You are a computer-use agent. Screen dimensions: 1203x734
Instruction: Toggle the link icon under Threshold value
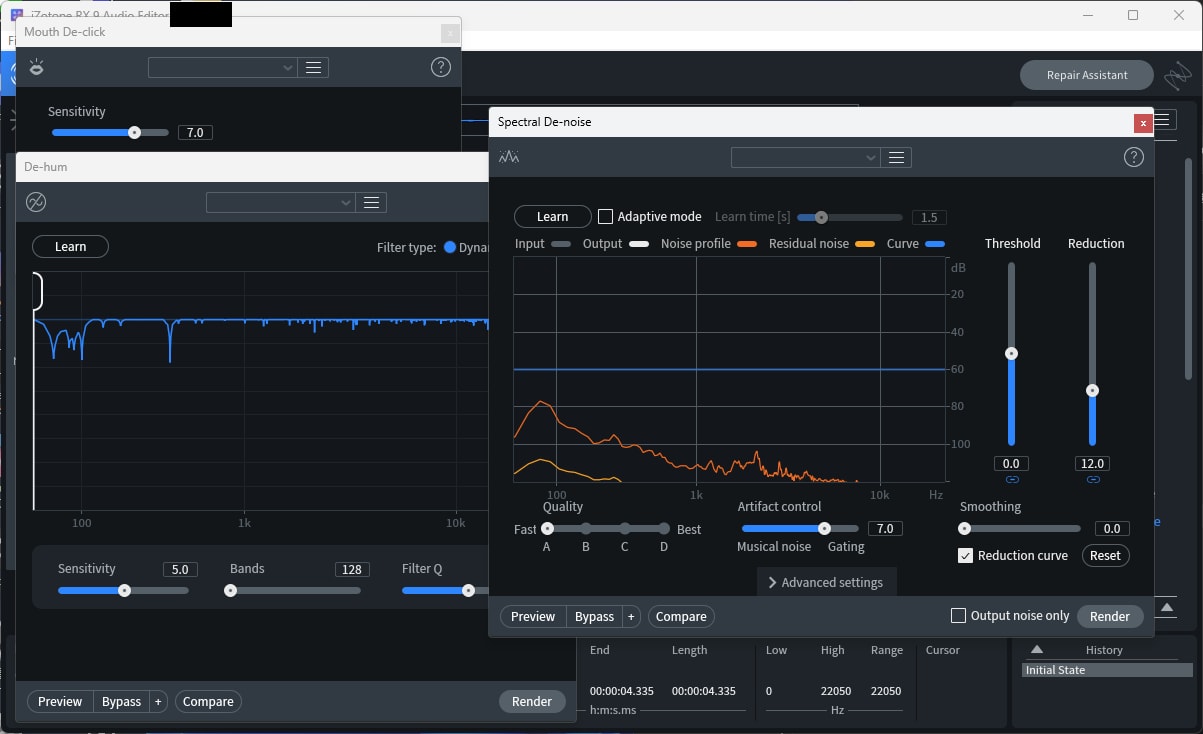pyautogui.click(x=1012, y=480)
